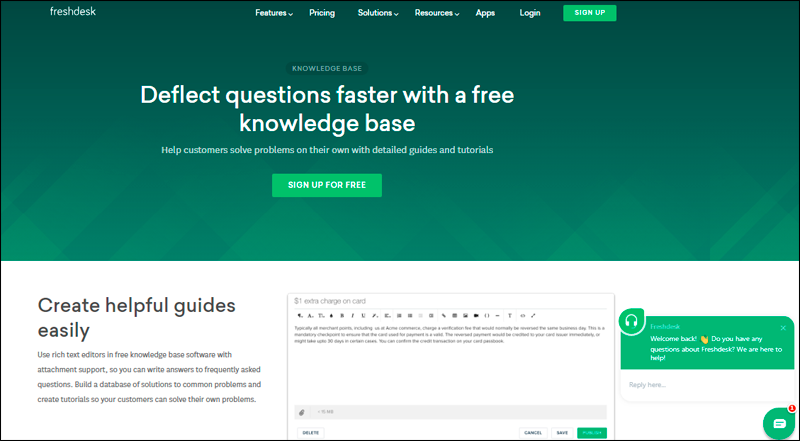Click the insert video icon

pos(476,315)
